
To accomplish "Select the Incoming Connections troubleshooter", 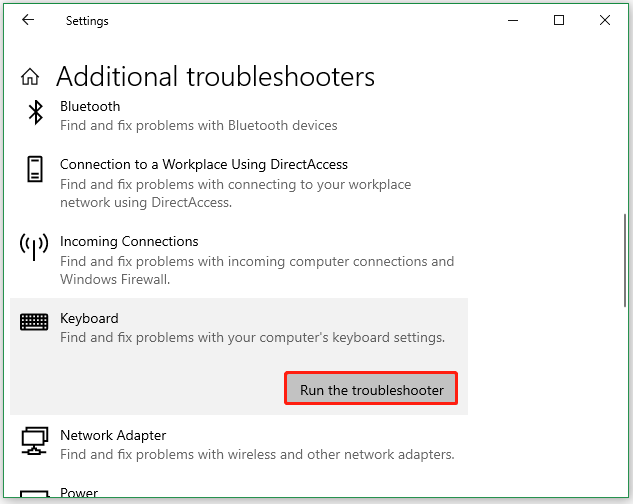I will 129,241.
